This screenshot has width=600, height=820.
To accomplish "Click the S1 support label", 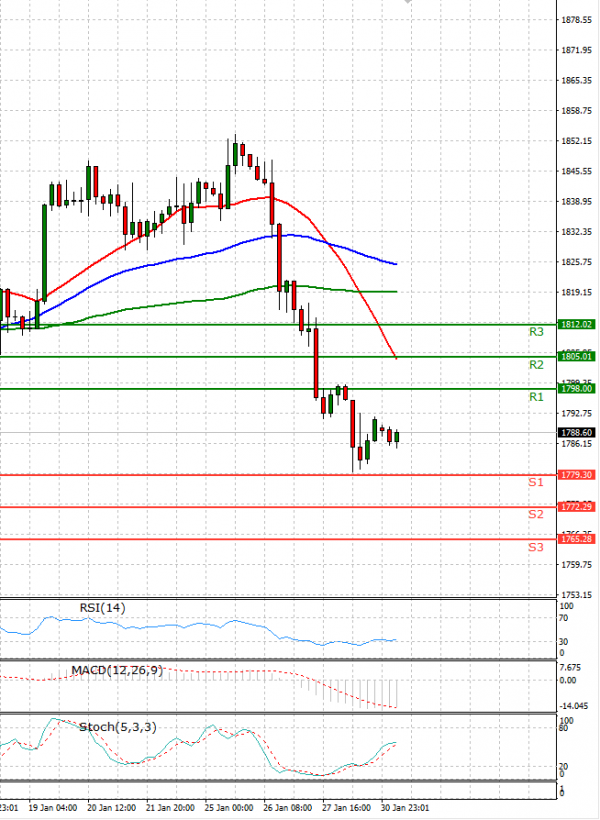I will (x=536, y=482).
